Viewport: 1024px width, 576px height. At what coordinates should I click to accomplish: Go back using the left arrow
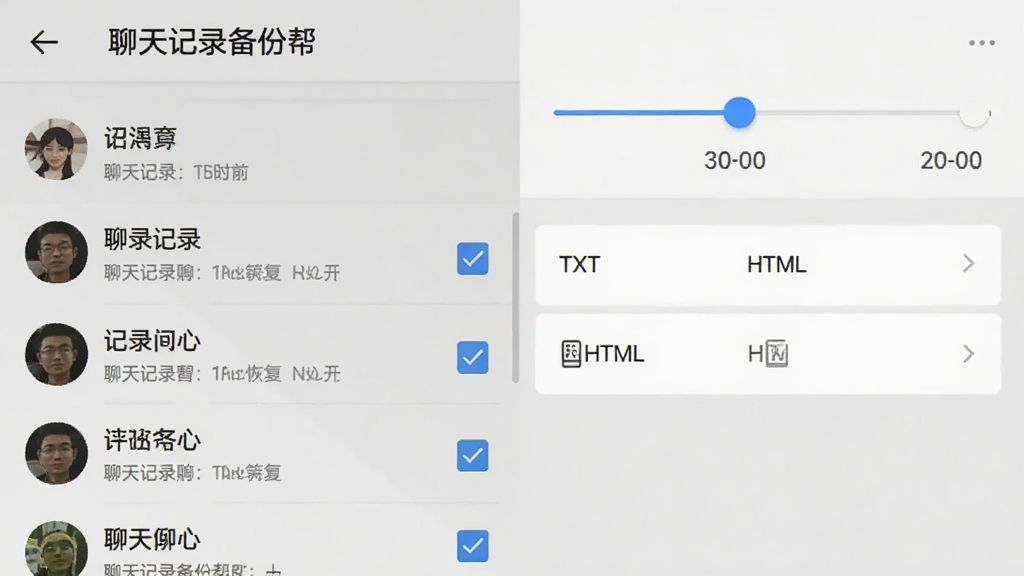[44, 42]
